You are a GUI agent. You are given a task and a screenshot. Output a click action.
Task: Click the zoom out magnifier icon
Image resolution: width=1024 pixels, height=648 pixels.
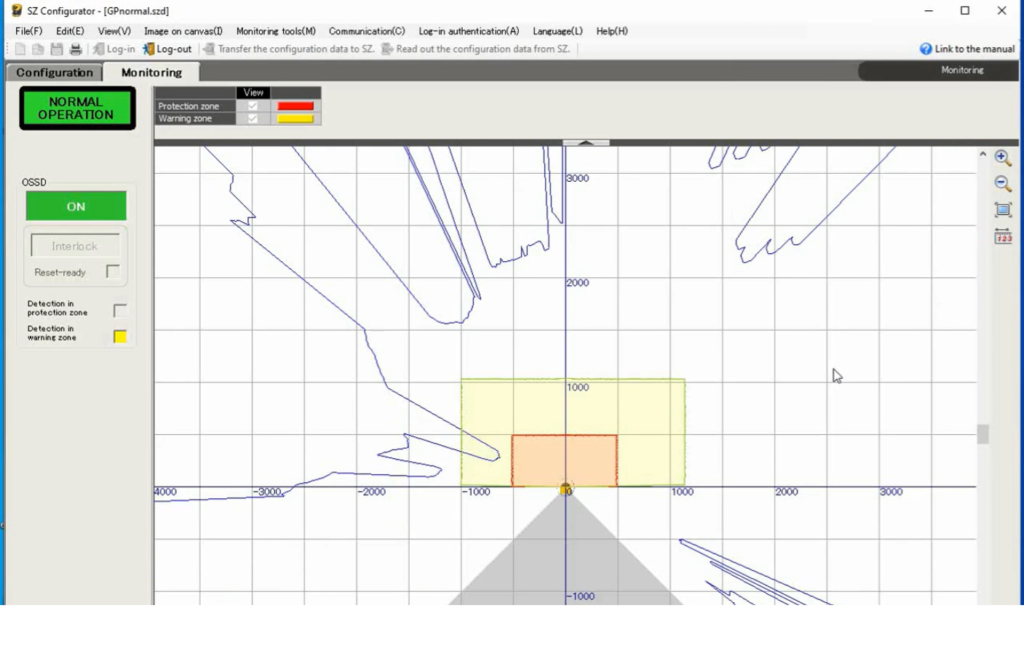[1002, 184]
